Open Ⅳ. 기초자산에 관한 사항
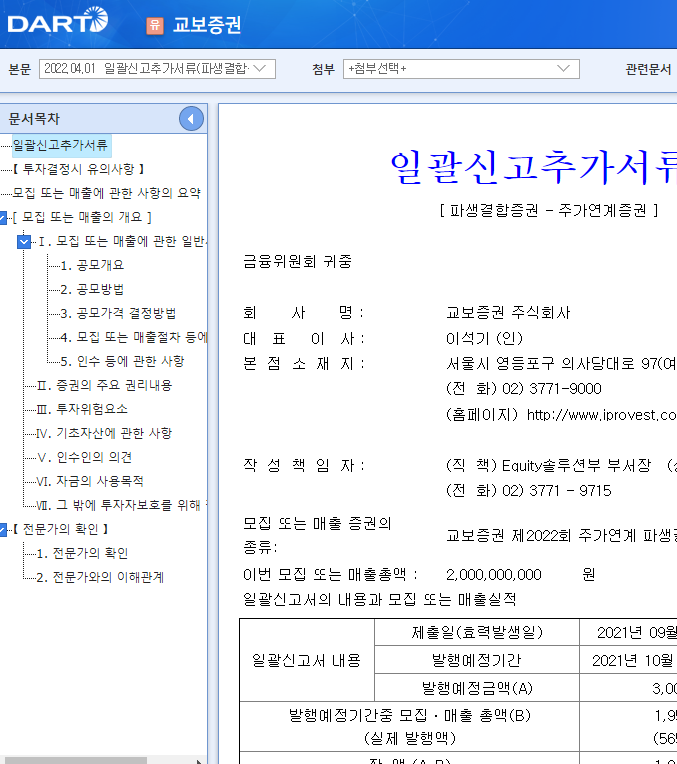 (104, 433)
